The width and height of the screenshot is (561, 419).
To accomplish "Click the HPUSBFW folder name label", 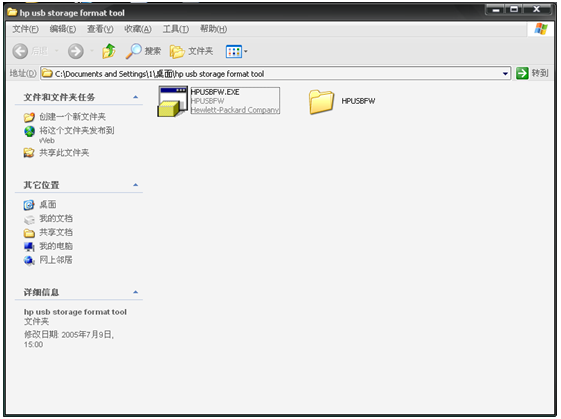I will point(358,101).
